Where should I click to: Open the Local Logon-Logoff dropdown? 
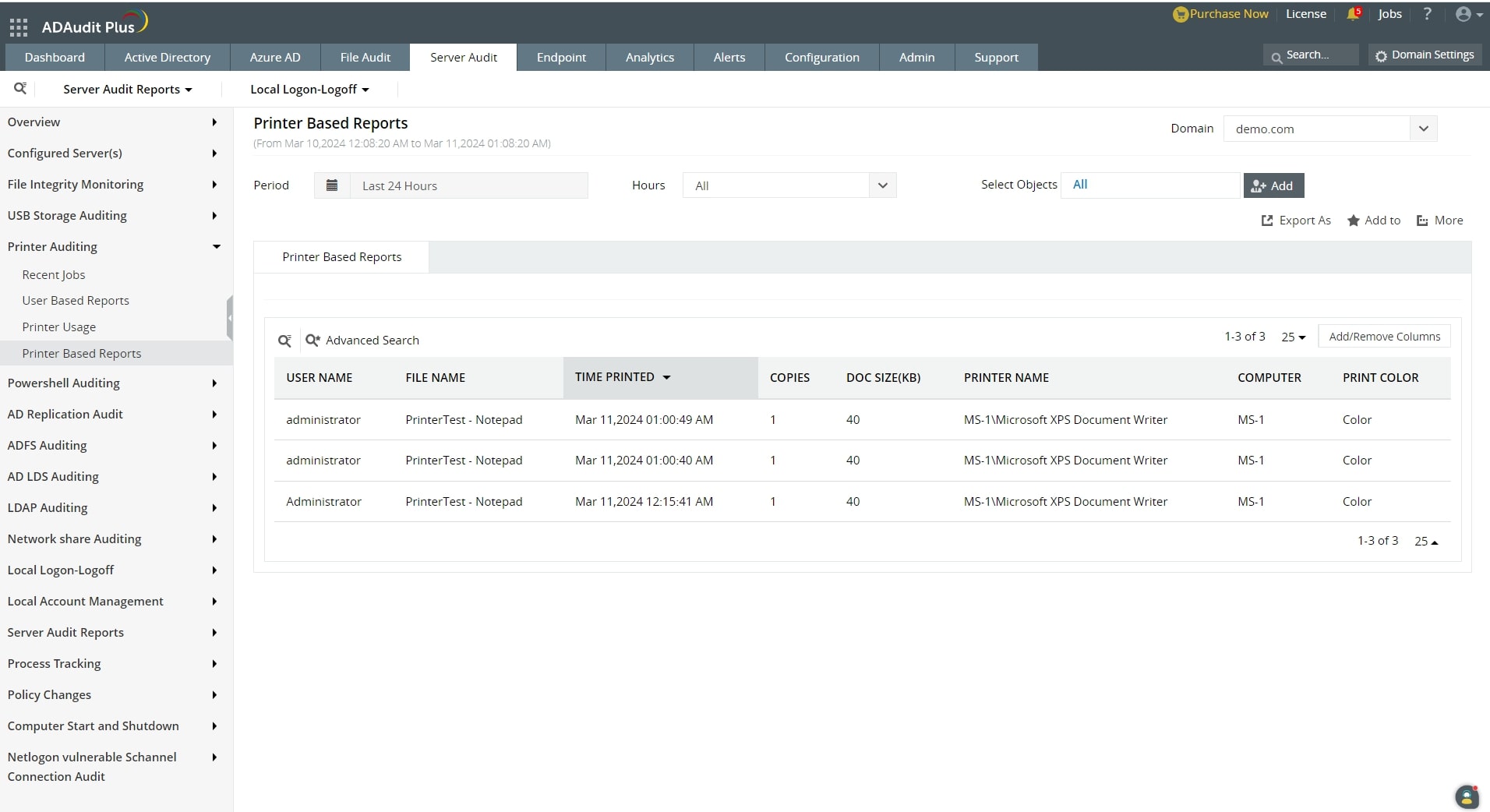[x=309, y=90]
